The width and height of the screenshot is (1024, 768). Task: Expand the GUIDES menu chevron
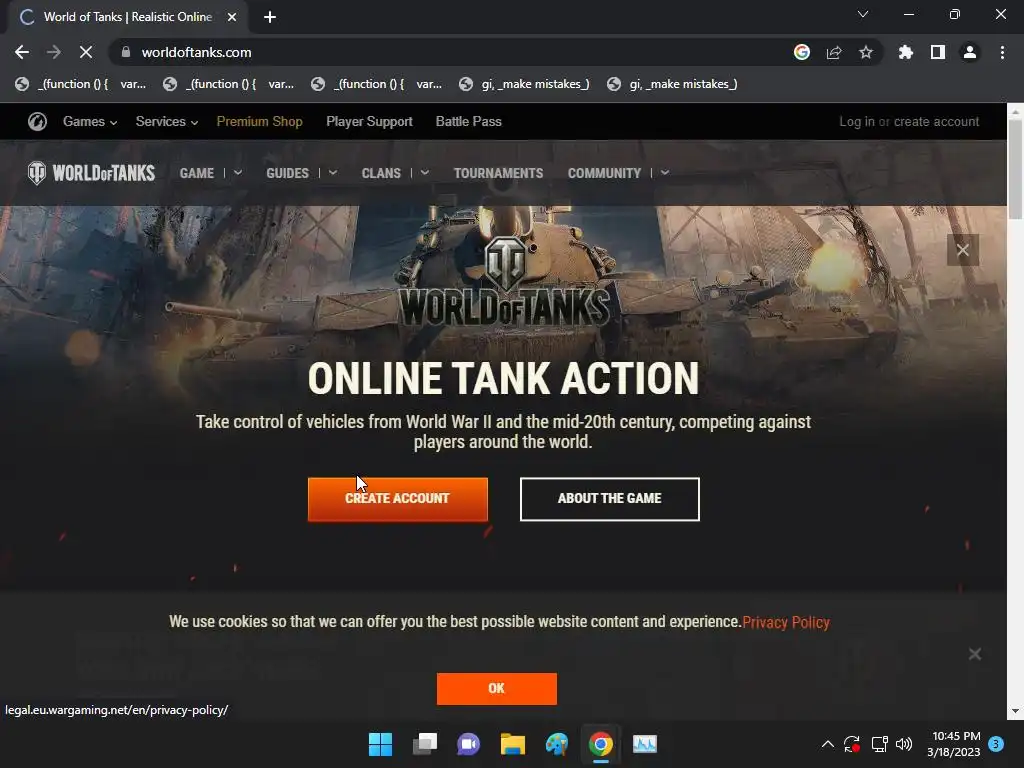[332, 173]
